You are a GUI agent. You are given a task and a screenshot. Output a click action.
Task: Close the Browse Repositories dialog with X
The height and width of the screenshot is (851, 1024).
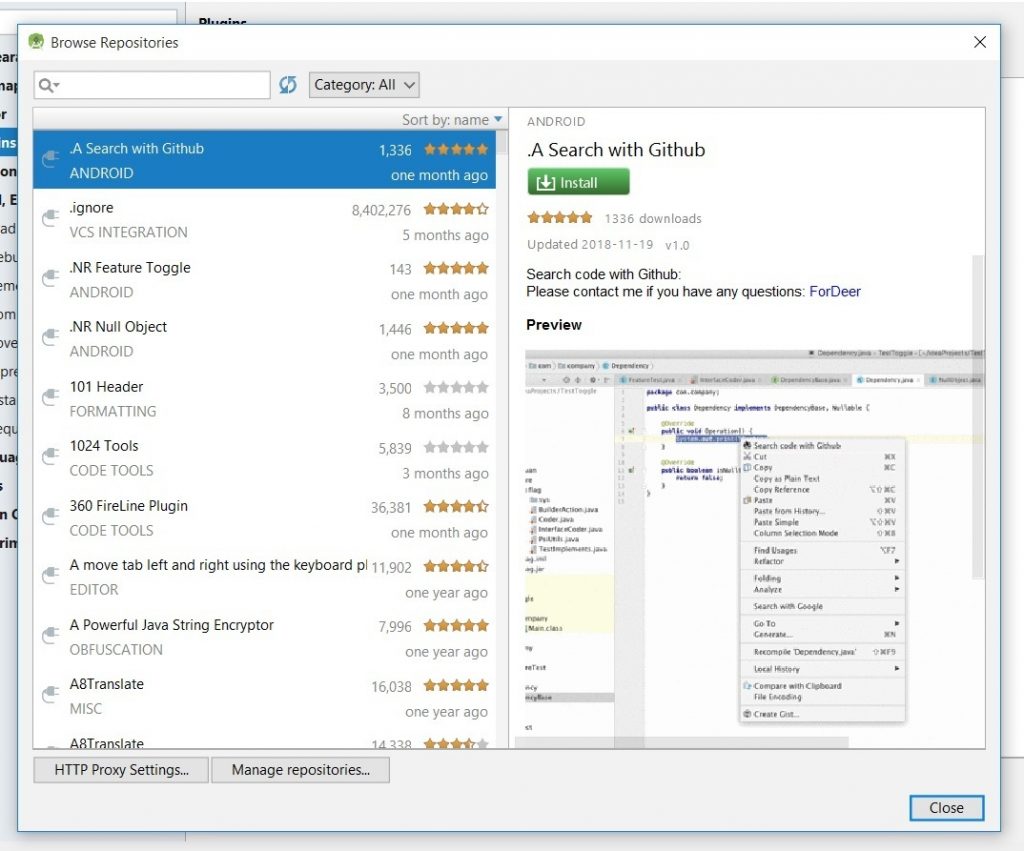pos(980,42)
